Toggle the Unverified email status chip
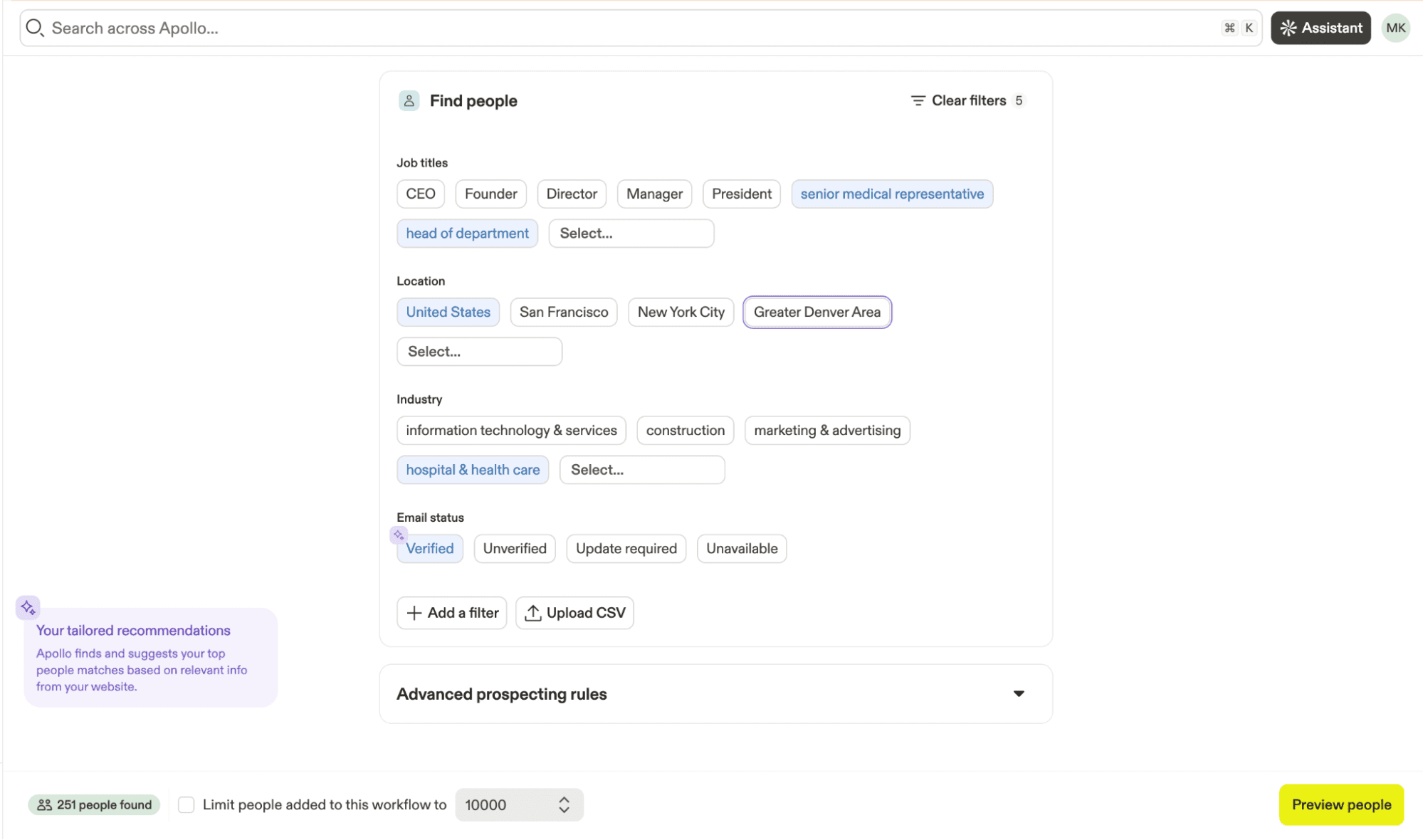The image size is (1423, 840). tap(514, 549)
